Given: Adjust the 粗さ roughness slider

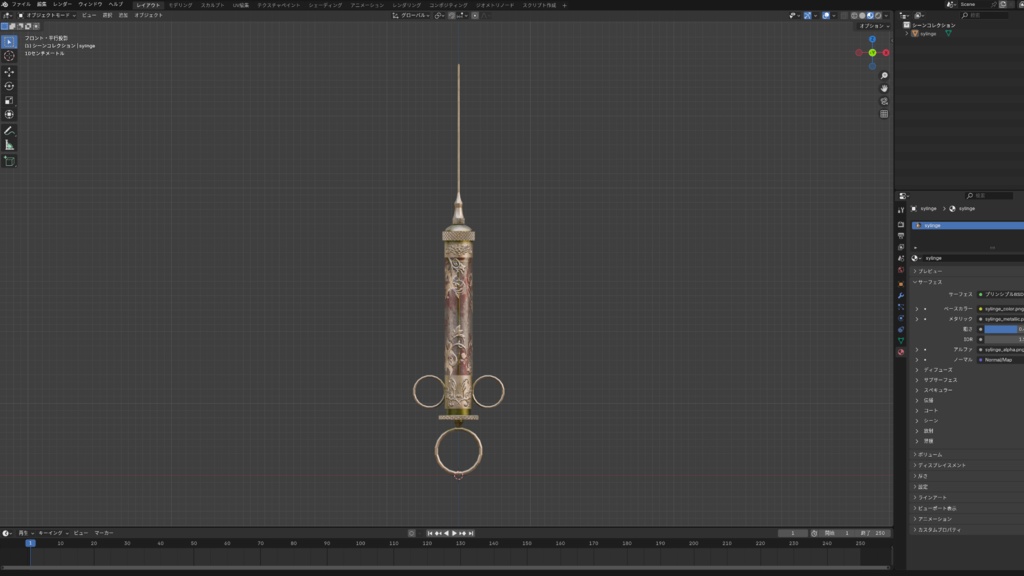Looking at the screenshot, I should [1002, 328].
